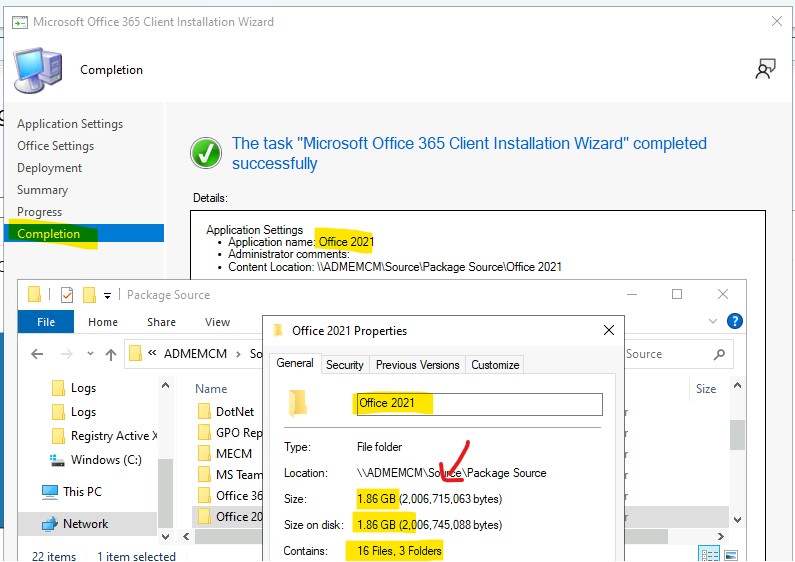Image resolution: width=795 pixels, height=562 pixels.
Task: Click the MECM folder icon
Action: 204,453
